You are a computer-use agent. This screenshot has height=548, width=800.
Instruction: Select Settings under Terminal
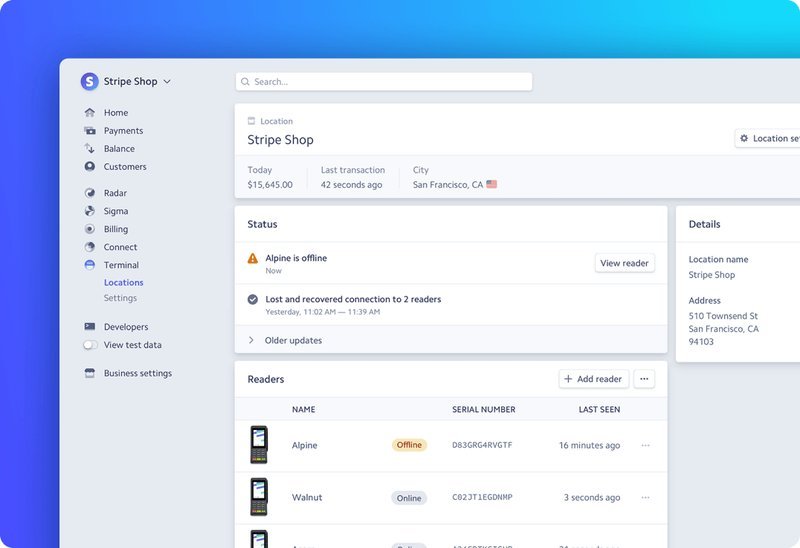click(120, 298)
